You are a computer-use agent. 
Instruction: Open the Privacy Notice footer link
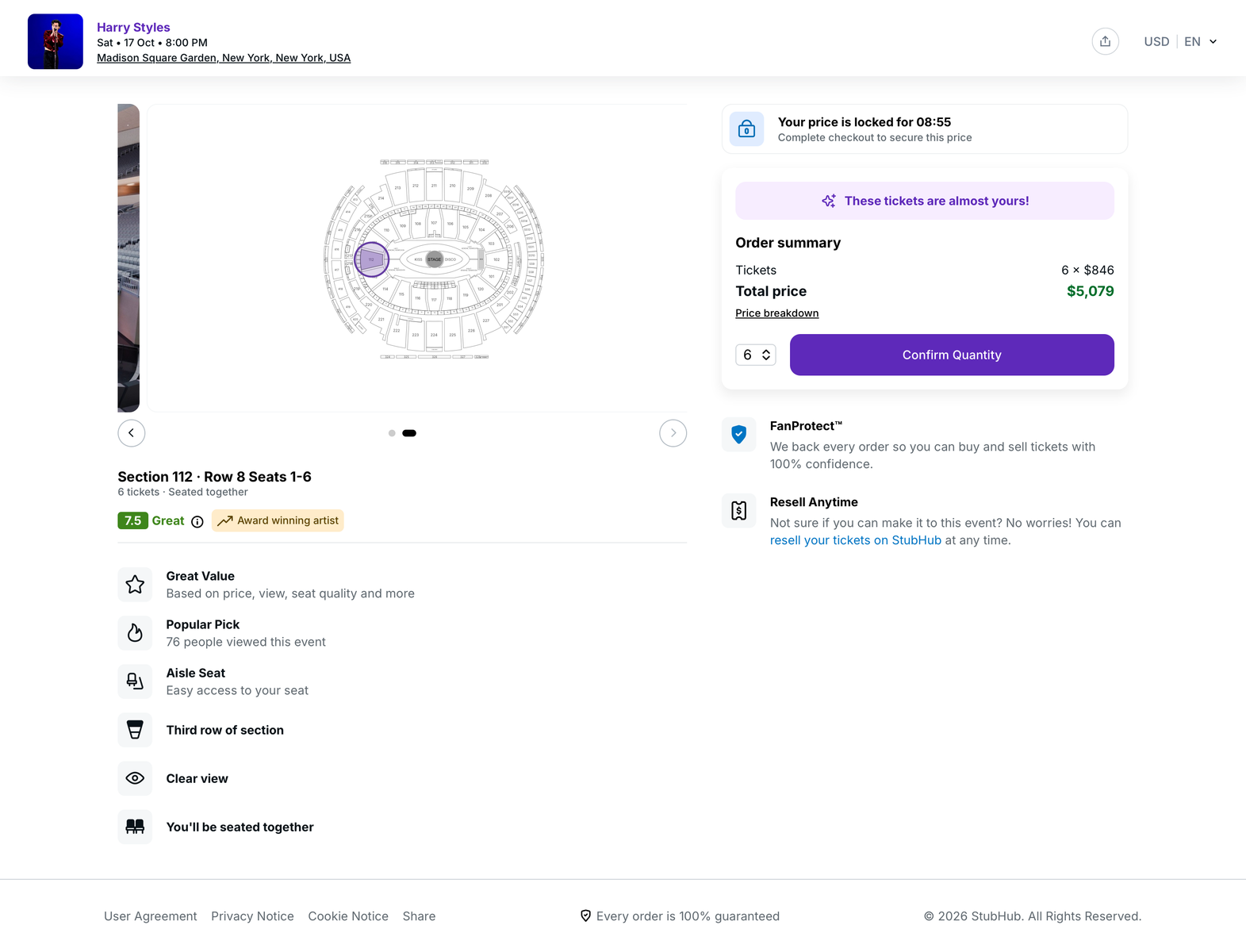pyautogui.click(x=252, y=916)
